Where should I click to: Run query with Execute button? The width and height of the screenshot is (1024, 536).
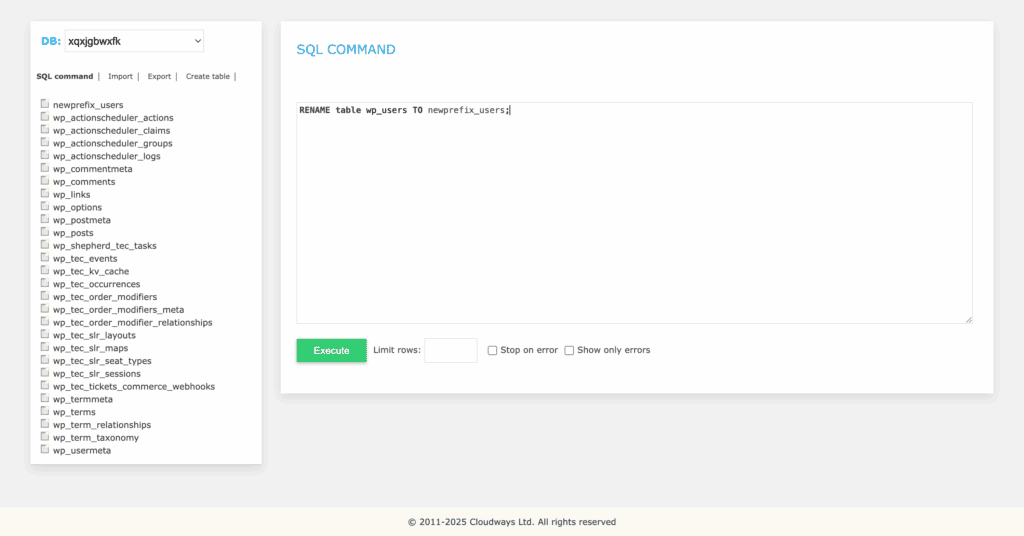point(332,351)
